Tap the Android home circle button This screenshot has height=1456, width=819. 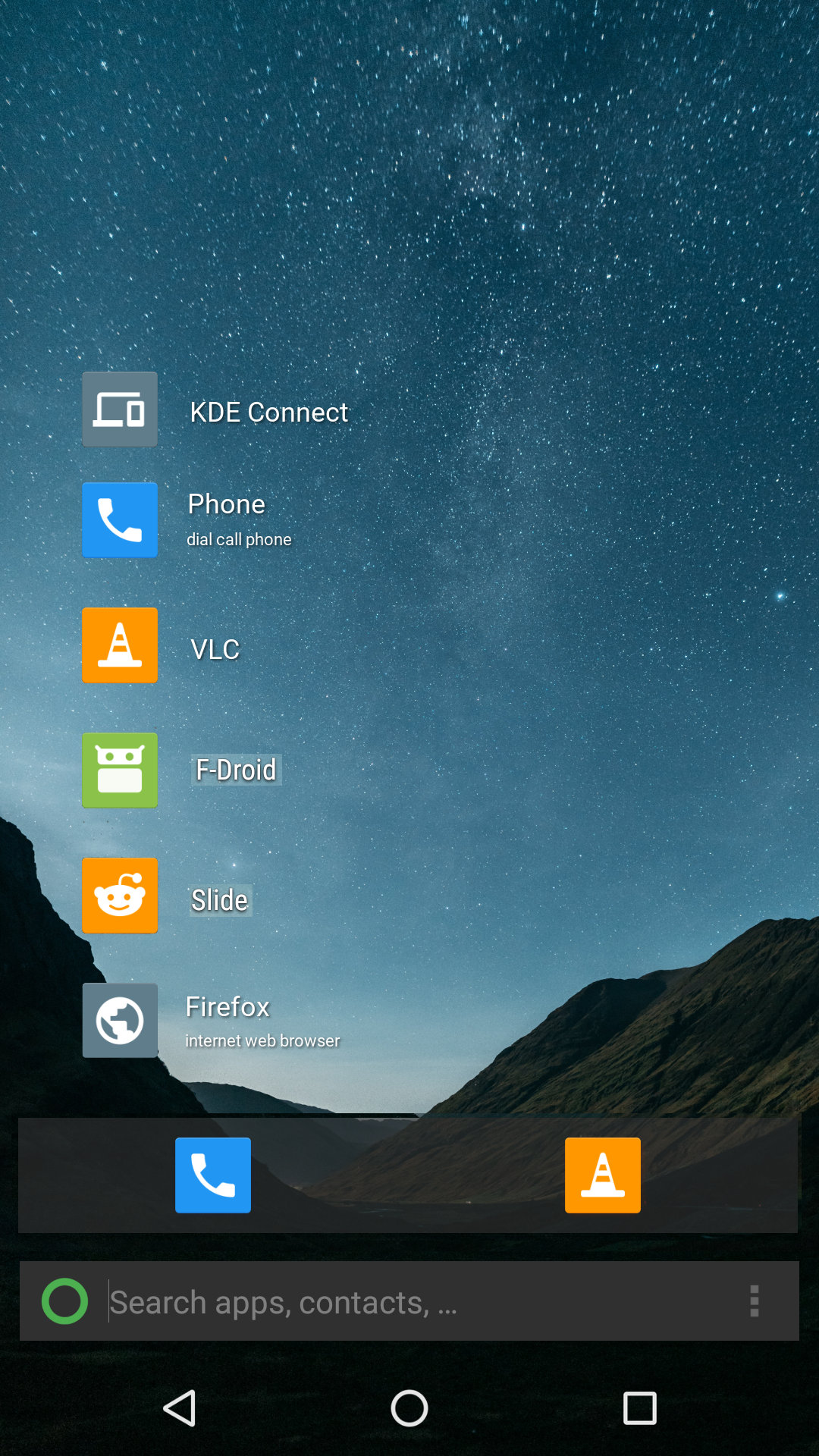point(409,1408)
